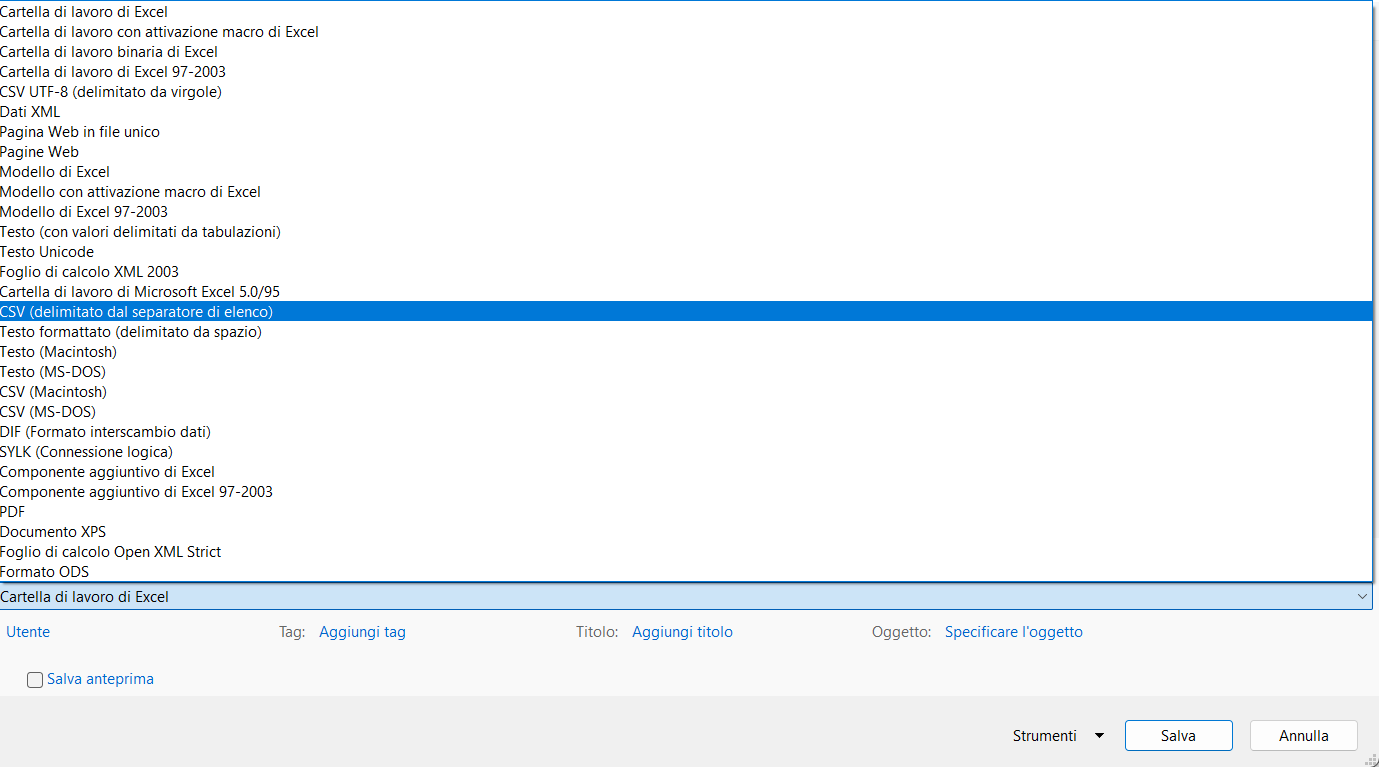The width and height of the screenshot is (1379, 767).
Task: Choose 'Componente aggiuntivo di Excel 97-2003'
Action: (x=686, y=492)
